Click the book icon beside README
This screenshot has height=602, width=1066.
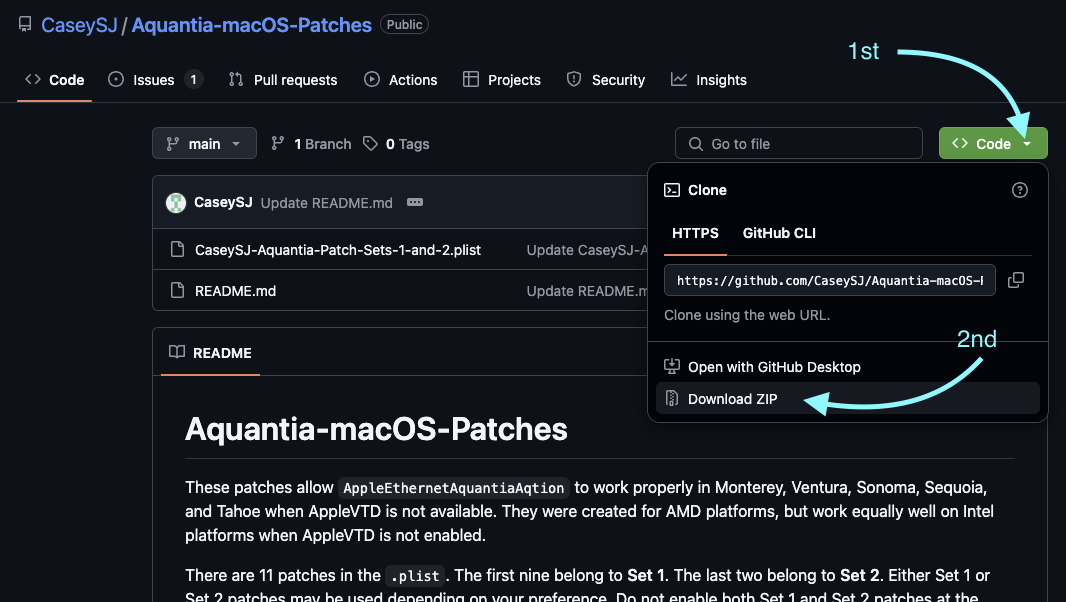(177, 352)
